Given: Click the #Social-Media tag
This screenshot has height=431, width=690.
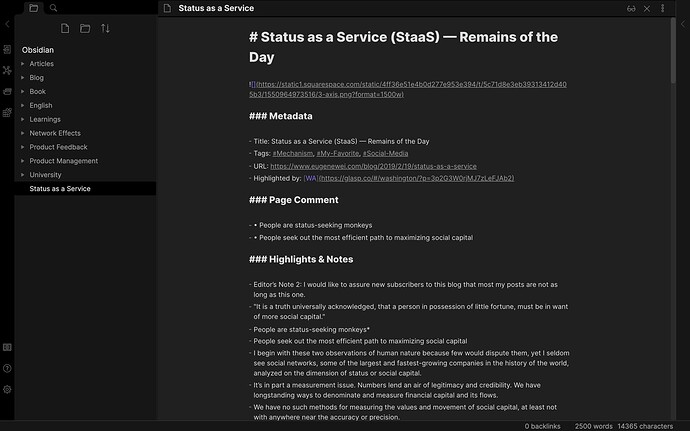Looking at the screenshot, I should point(385,153).
